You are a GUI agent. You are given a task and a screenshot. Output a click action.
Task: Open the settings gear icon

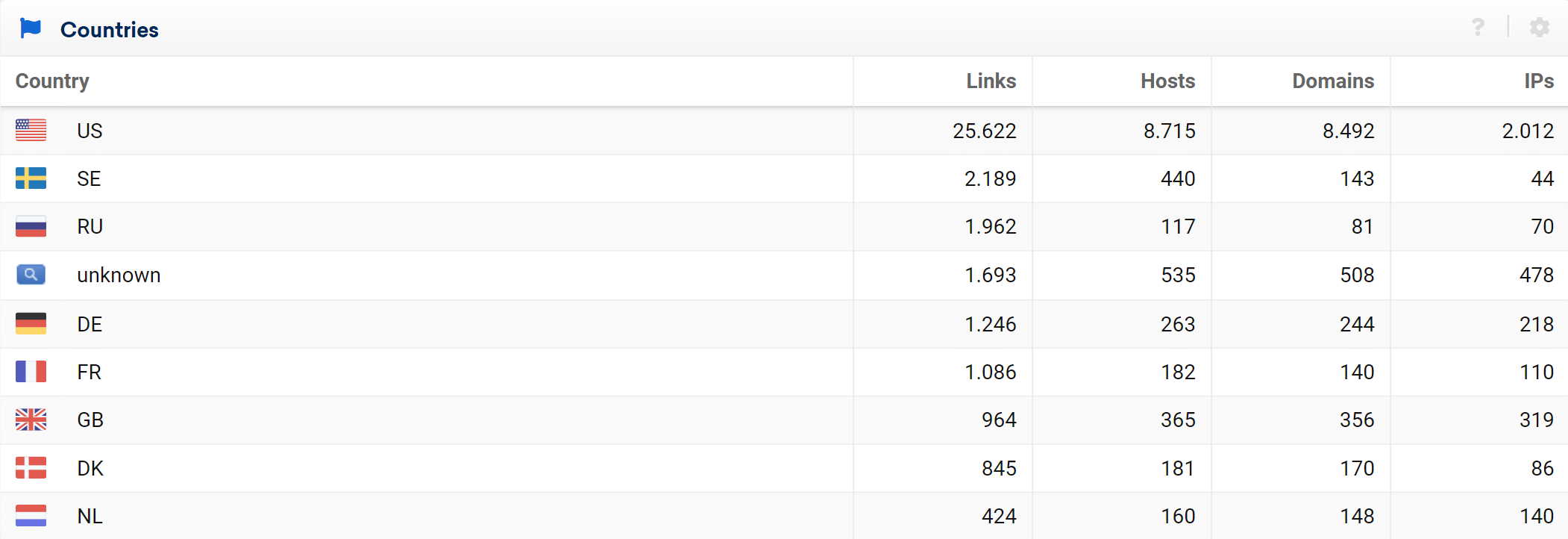tap(1540, 28)
